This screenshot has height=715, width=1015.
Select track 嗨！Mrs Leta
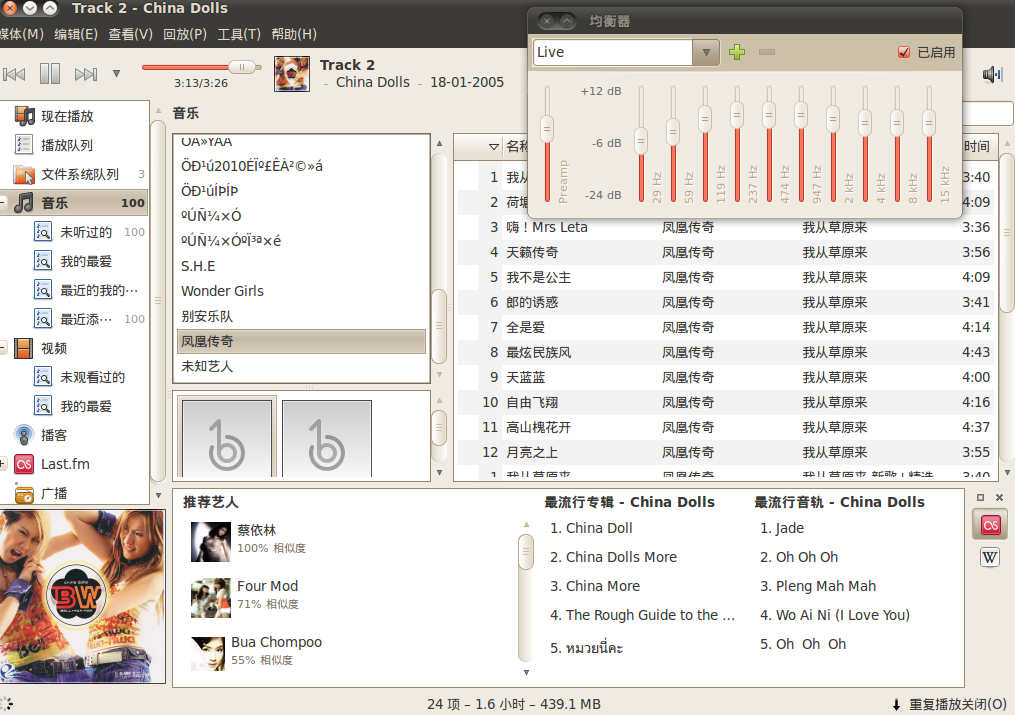pos(725,227)
